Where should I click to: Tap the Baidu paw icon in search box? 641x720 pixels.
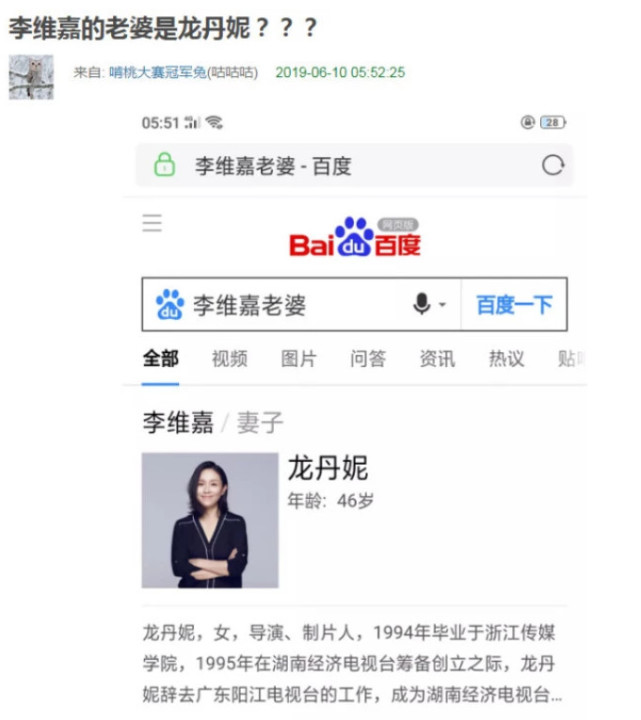tap(170, 304)
